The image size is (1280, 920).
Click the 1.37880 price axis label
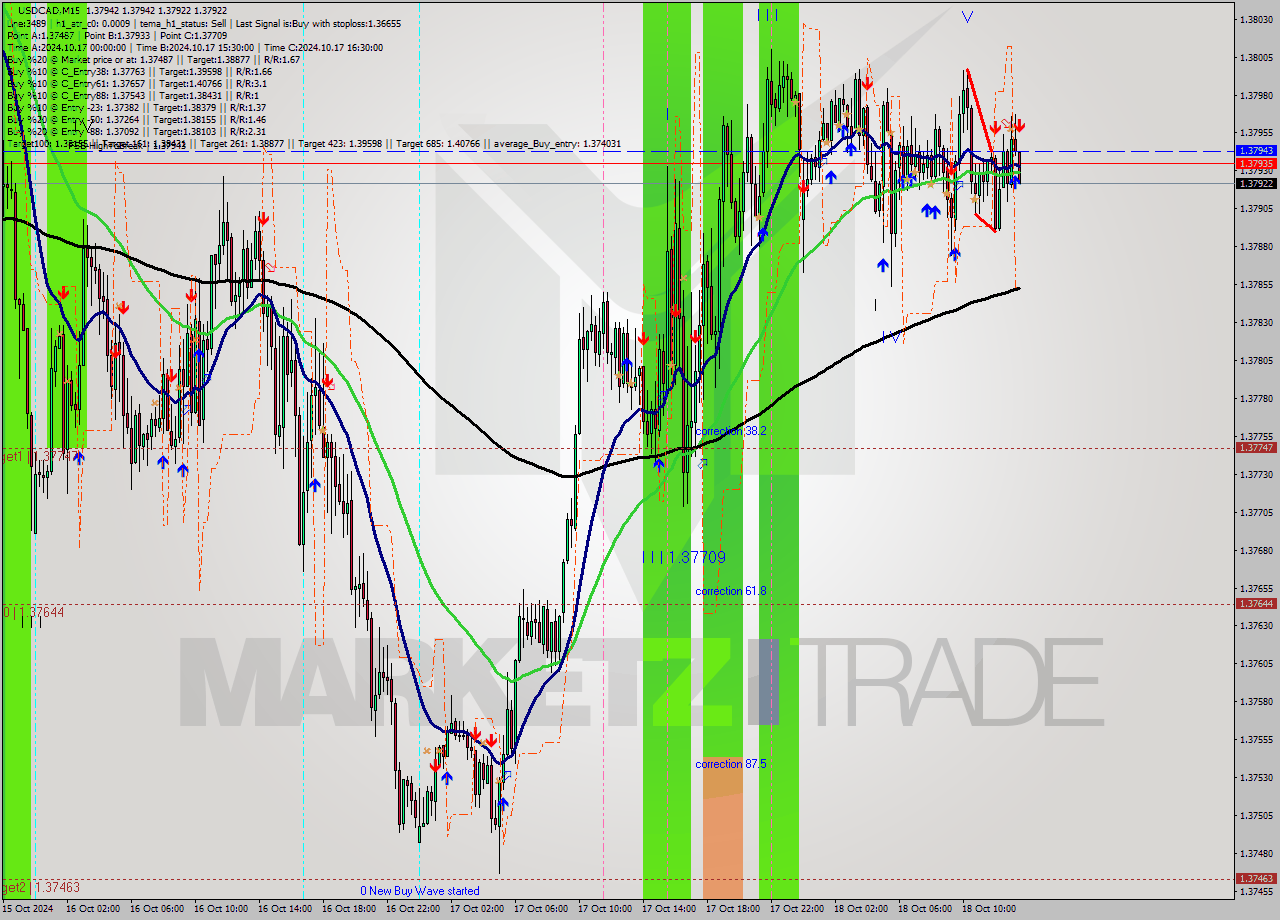point(1257,247)
